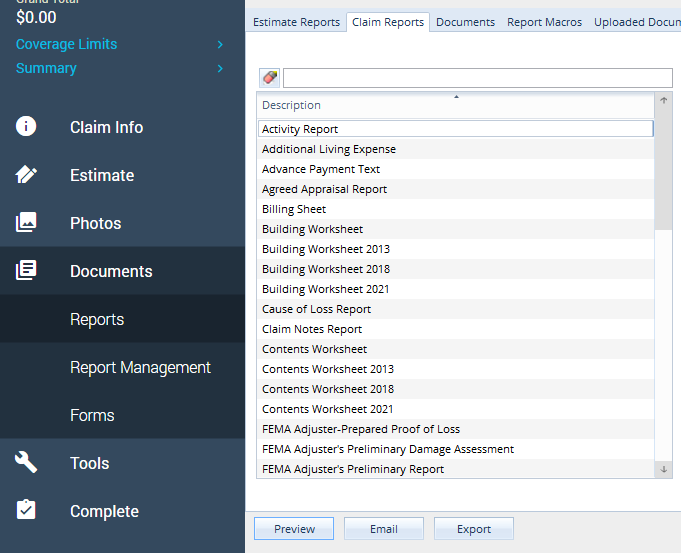Viewport: 681px width, 553px height.
Task: Click the report filter text field
Action: pyautogui.click(x=477, y=78)
